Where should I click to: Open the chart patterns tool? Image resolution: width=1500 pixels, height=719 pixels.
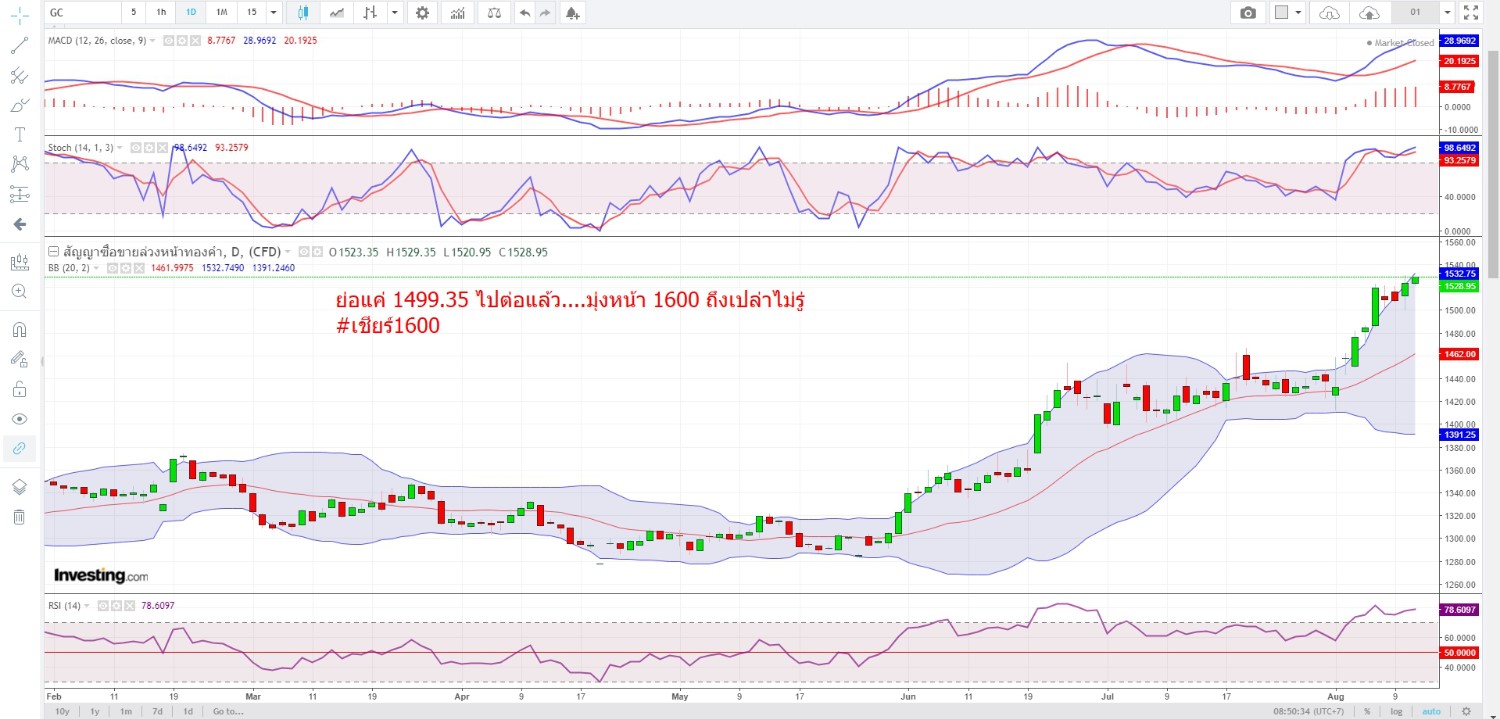(19, 164)
